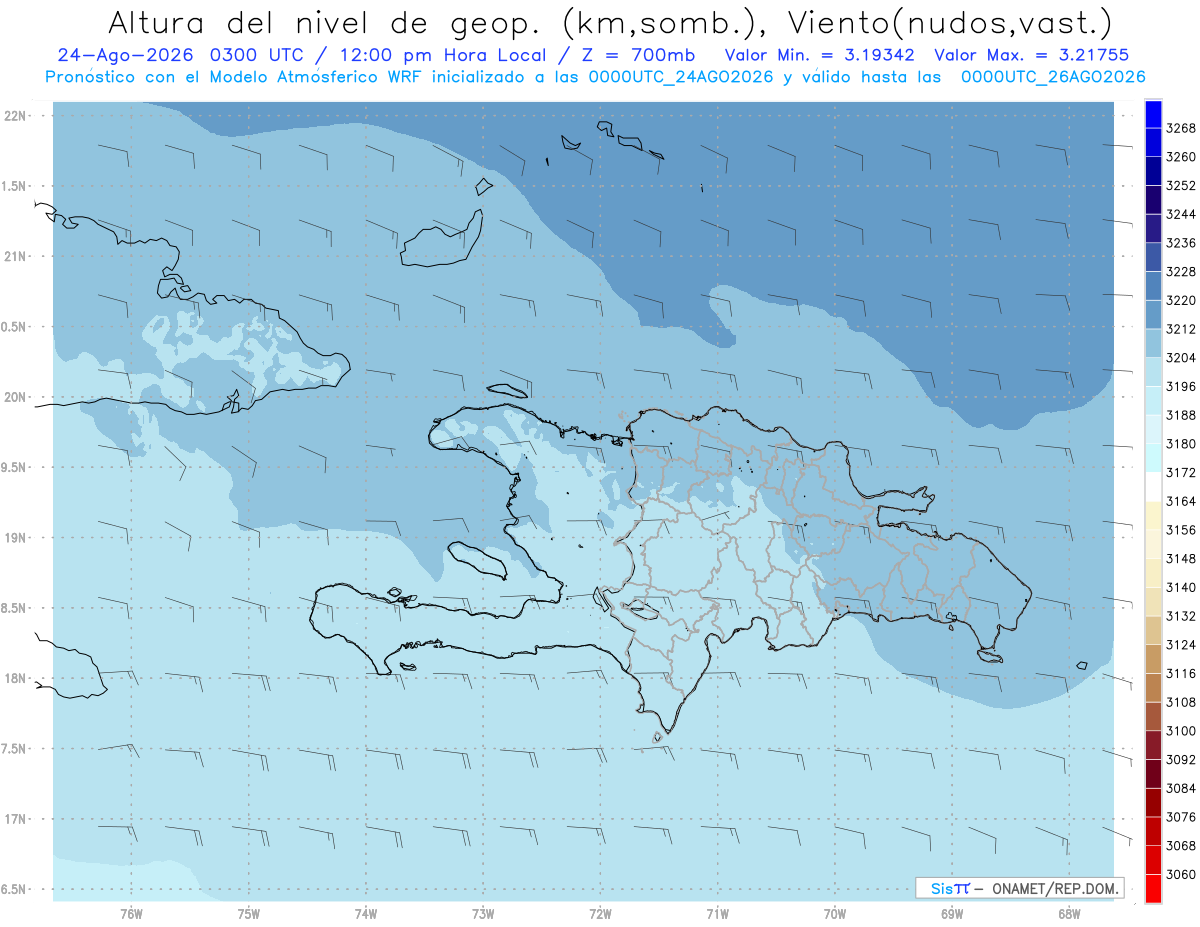Click the '3060' colorbar value
This screenshot has height=927, width=1200.
[1181, 874]
